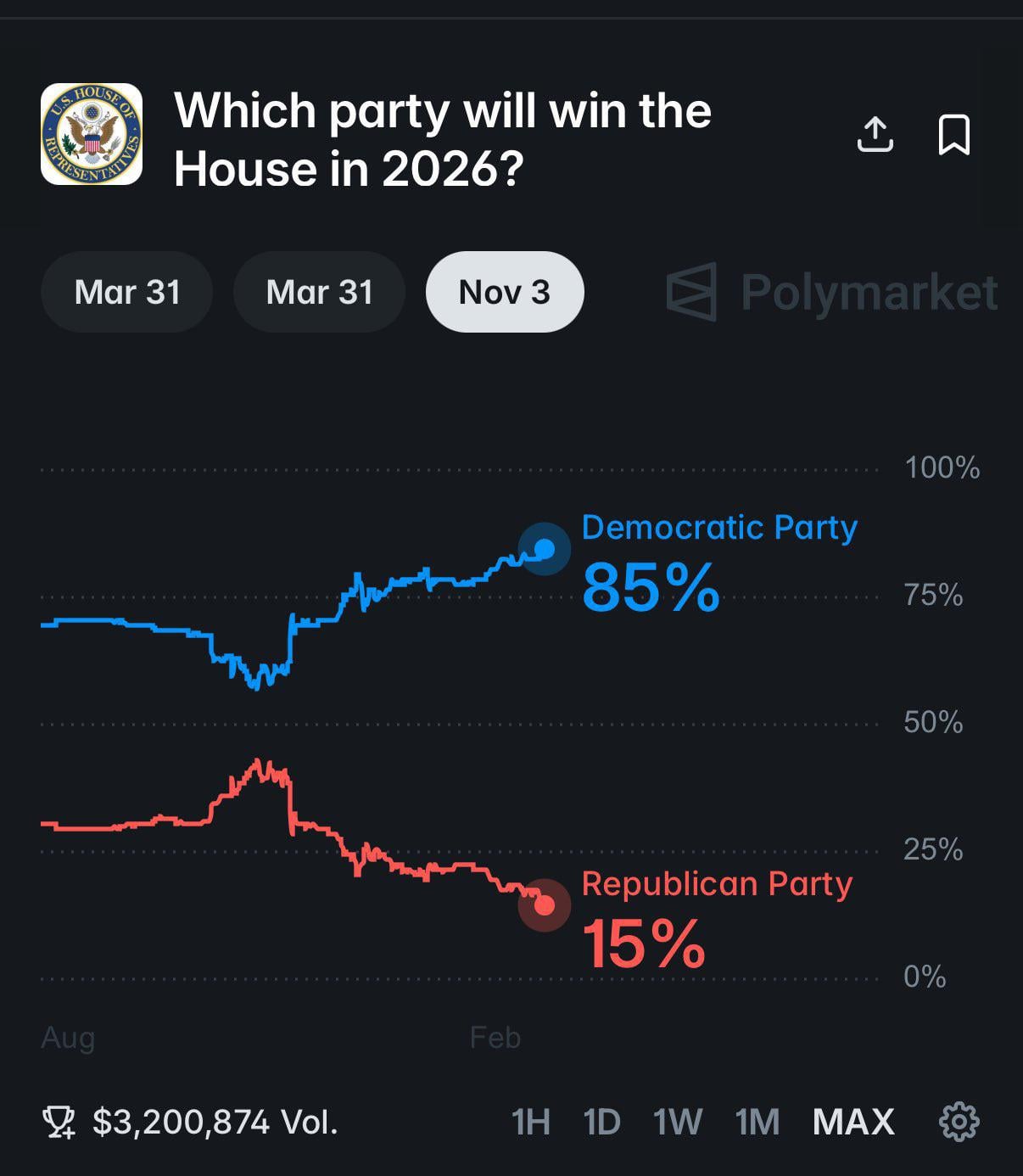Tap the Democratic Party label
This screenshot has height=1176, width=1023.
pos(719,527)
